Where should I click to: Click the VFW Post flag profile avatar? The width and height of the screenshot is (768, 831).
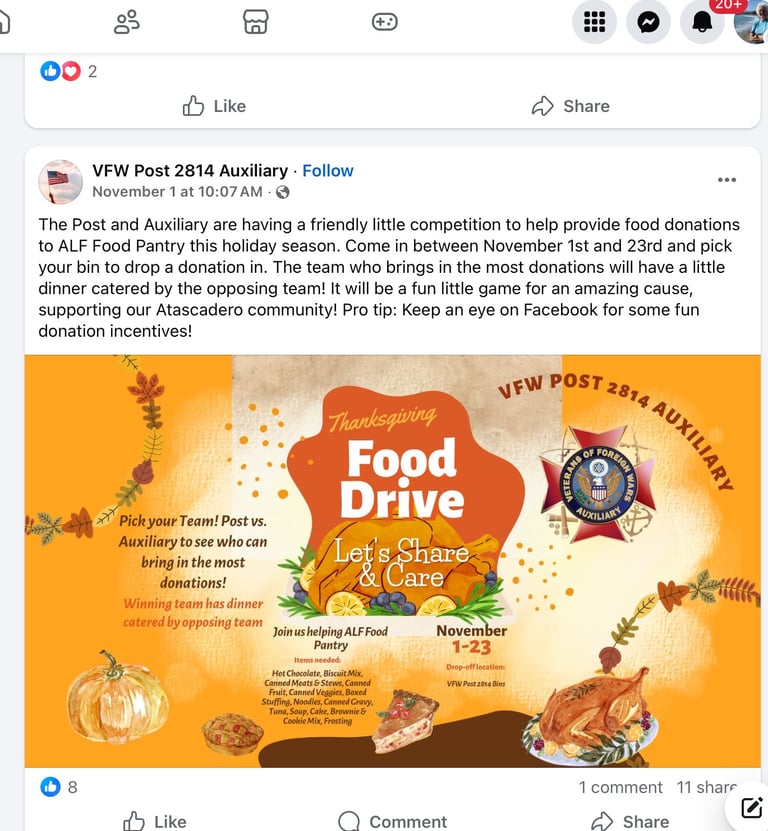pos(60,182)
